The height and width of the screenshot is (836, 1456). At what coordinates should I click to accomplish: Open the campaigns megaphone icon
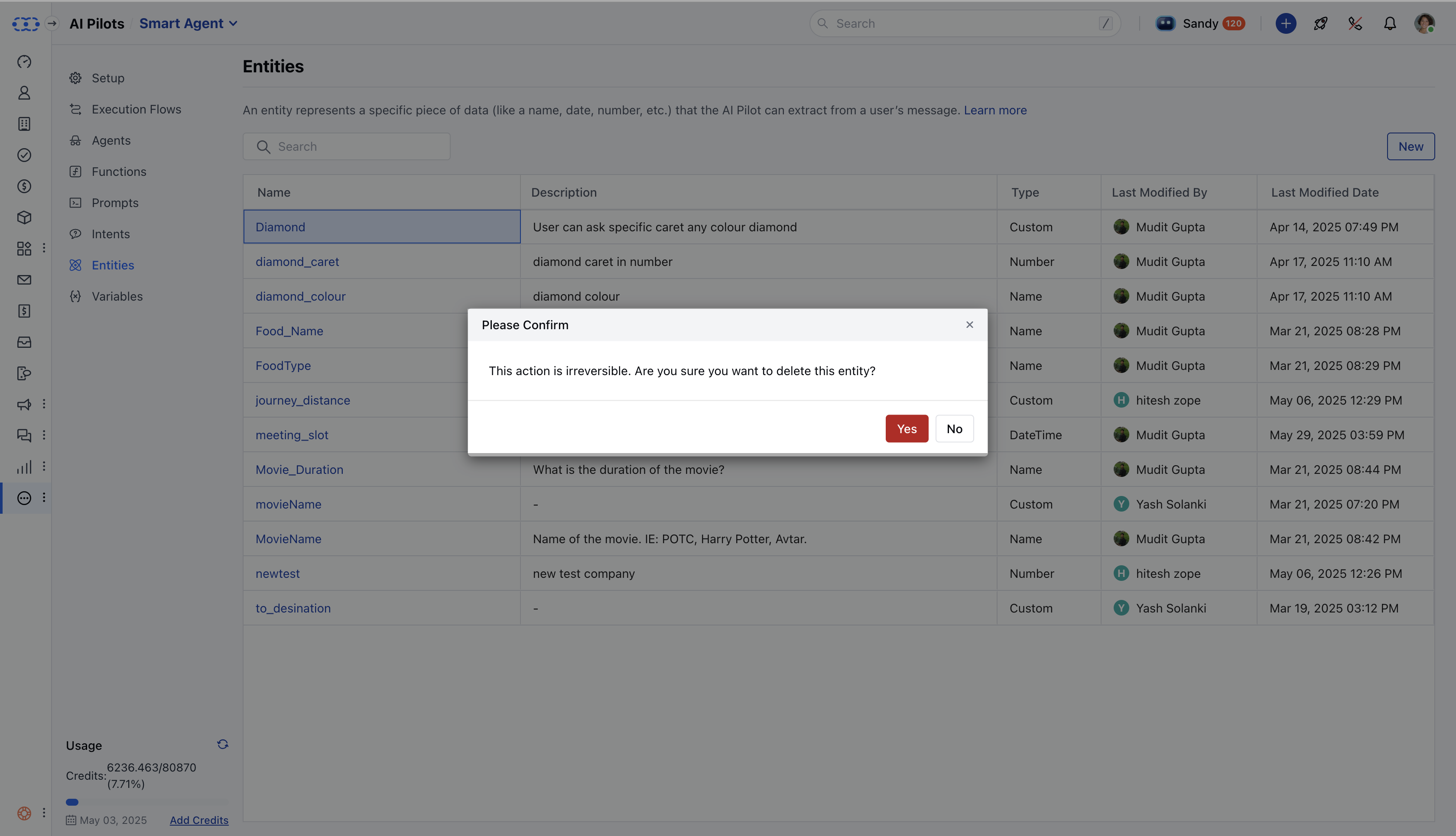24,404
